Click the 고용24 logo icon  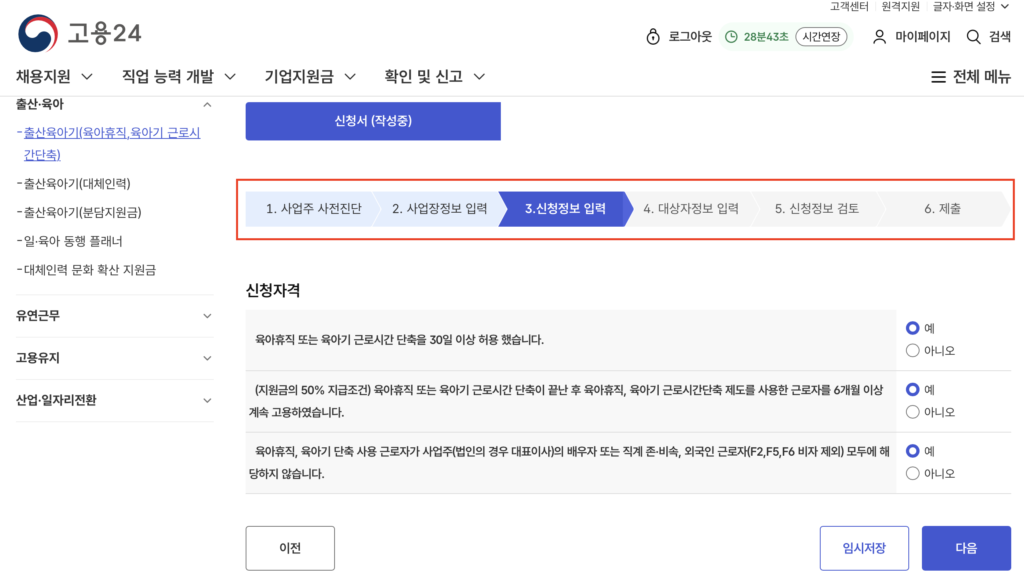coord(38,34)
